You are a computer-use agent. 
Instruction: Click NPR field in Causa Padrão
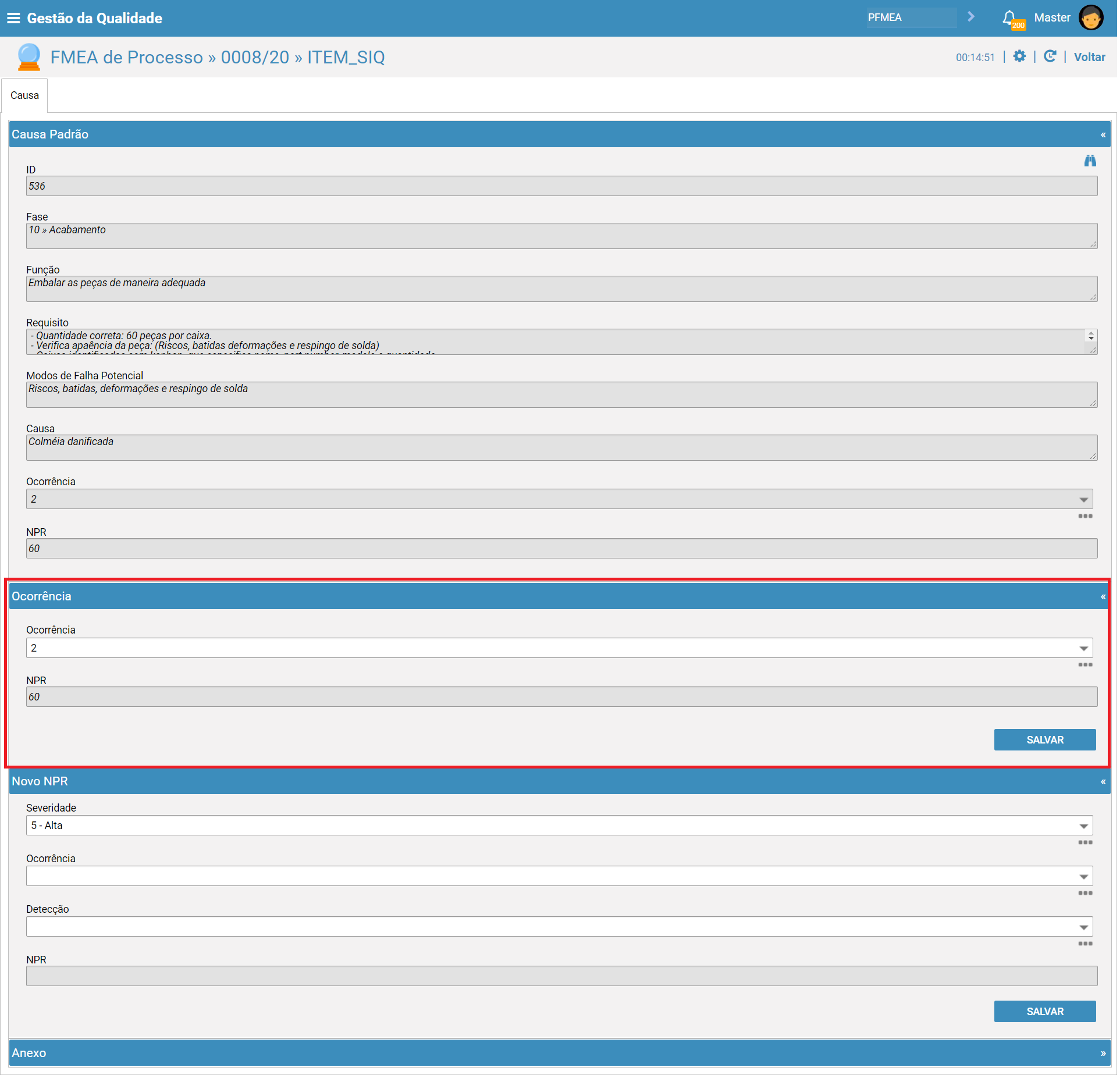(563, 550)
